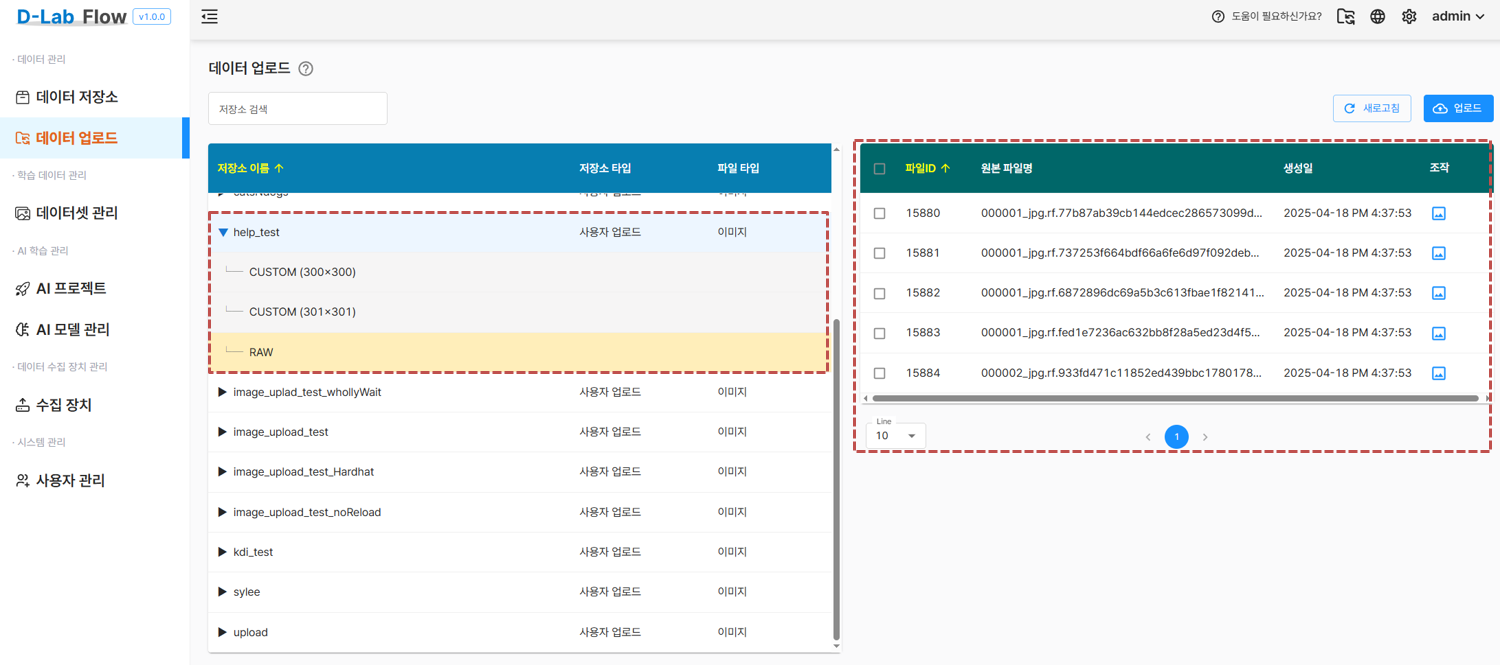The width and height of the screenshot is (1500, 665).
Task: Open image preview for file 15883
Action: (1439, 333)
